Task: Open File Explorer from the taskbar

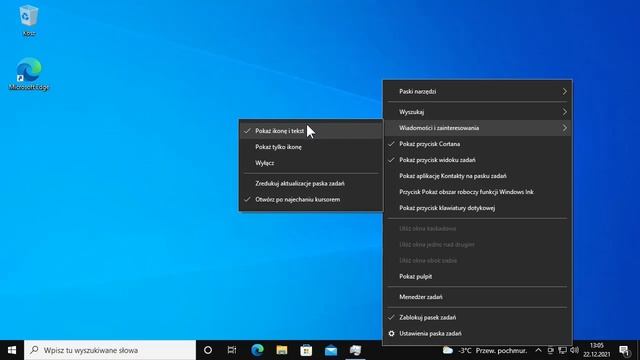Action: pyautogui.click(x=282, y=350)
